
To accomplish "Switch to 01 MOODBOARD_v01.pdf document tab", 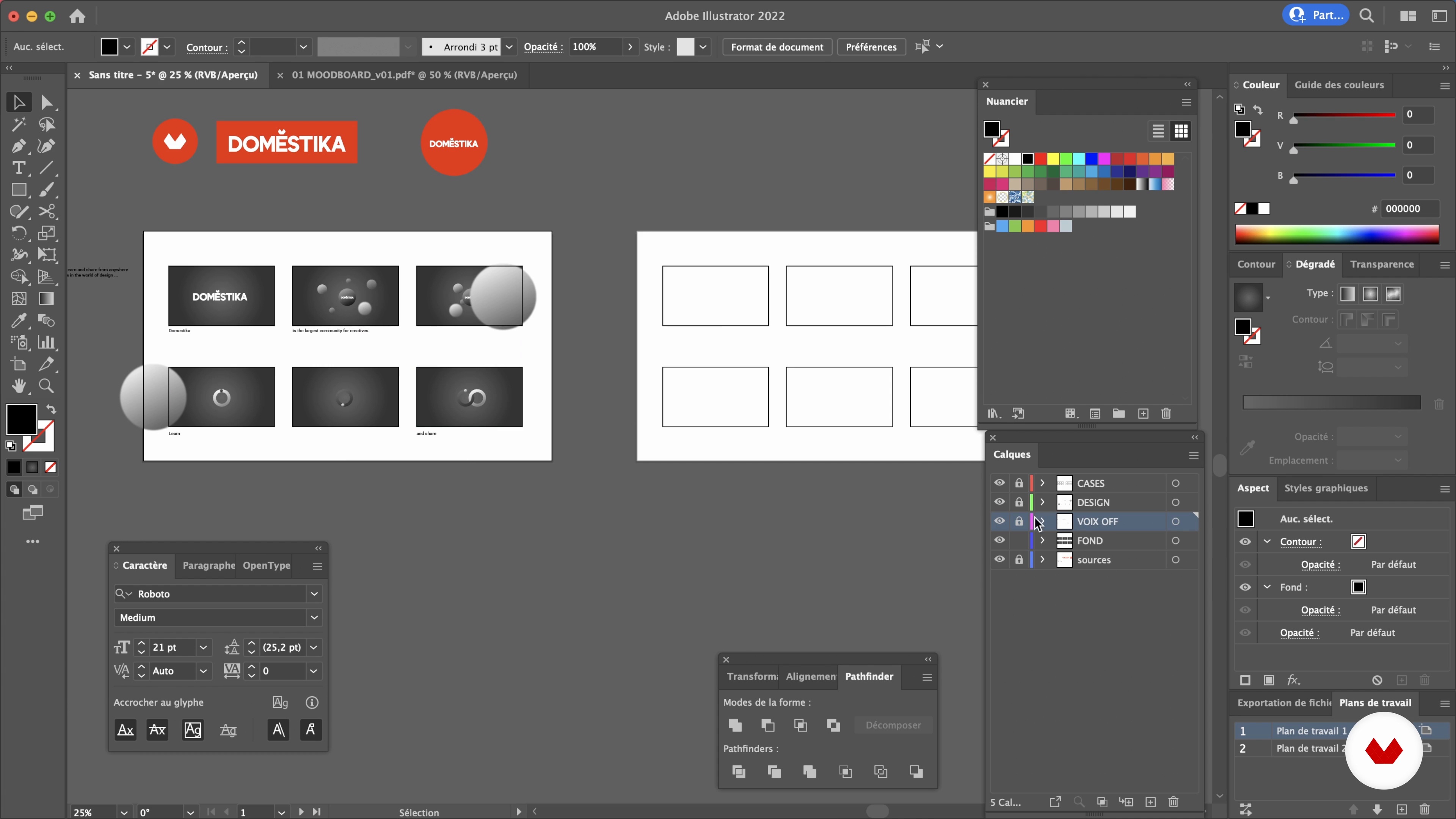I will [x=404, y=75].
